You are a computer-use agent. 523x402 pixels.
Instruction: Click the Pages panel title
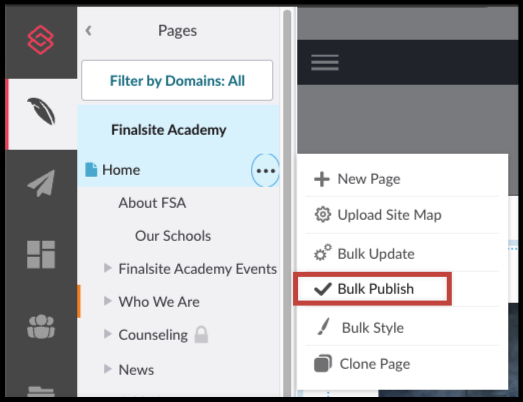pyautogui.click(x=177, y=31)
